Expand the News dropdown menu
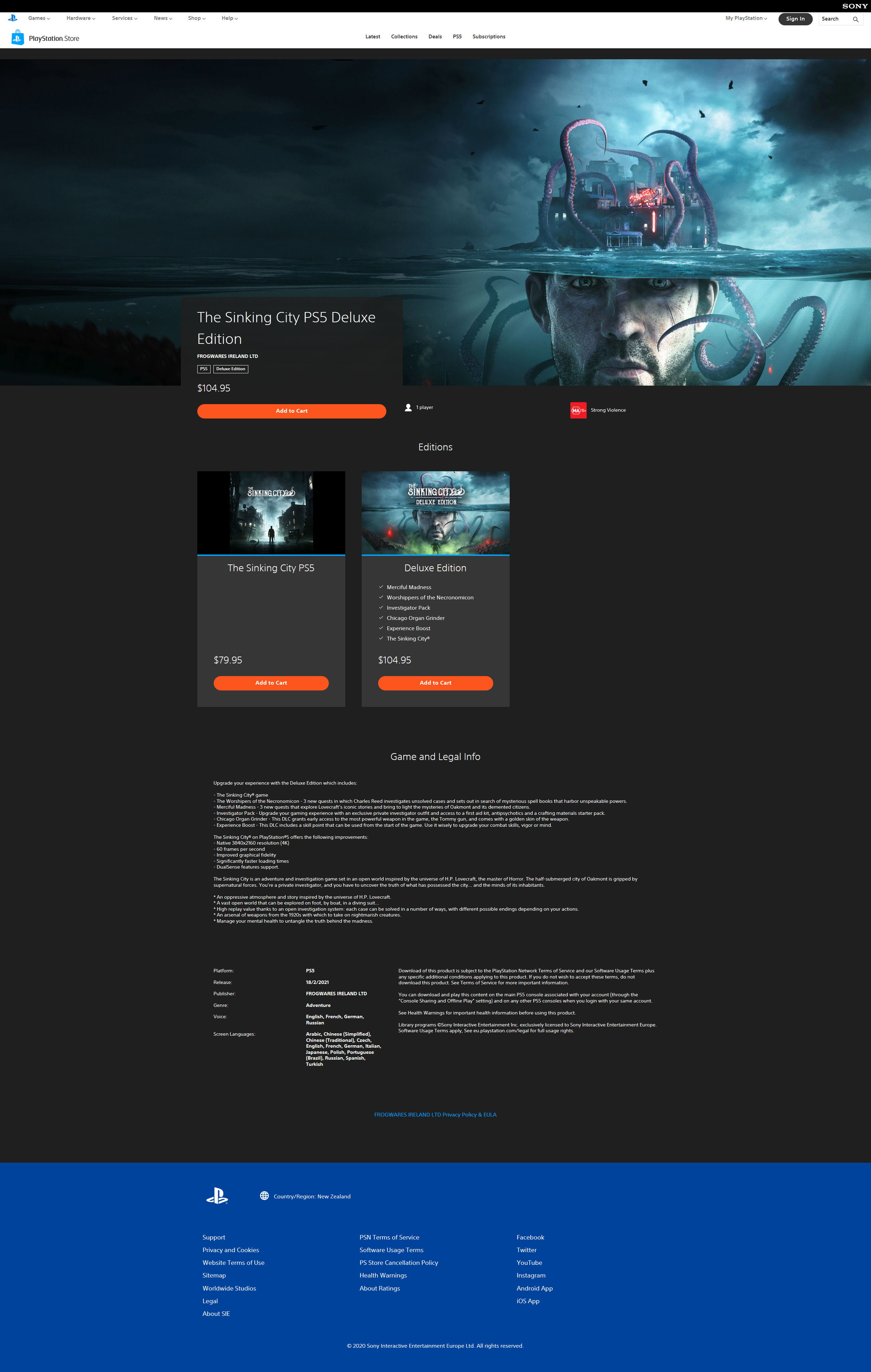Image resolution: width=871 pixels, height=1372 pixels. click(x=163, y=18)
